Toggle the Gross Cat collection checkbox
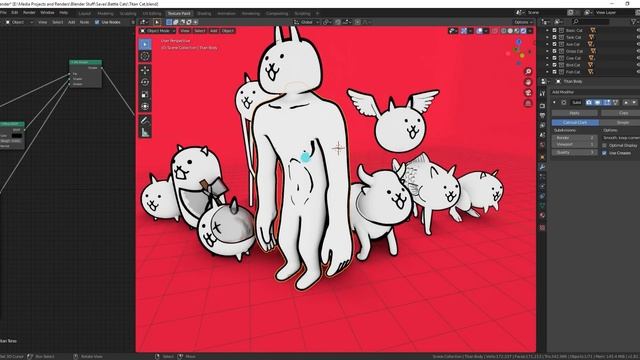Viewport: 640px width, 360px height. [x=554, y=51]
